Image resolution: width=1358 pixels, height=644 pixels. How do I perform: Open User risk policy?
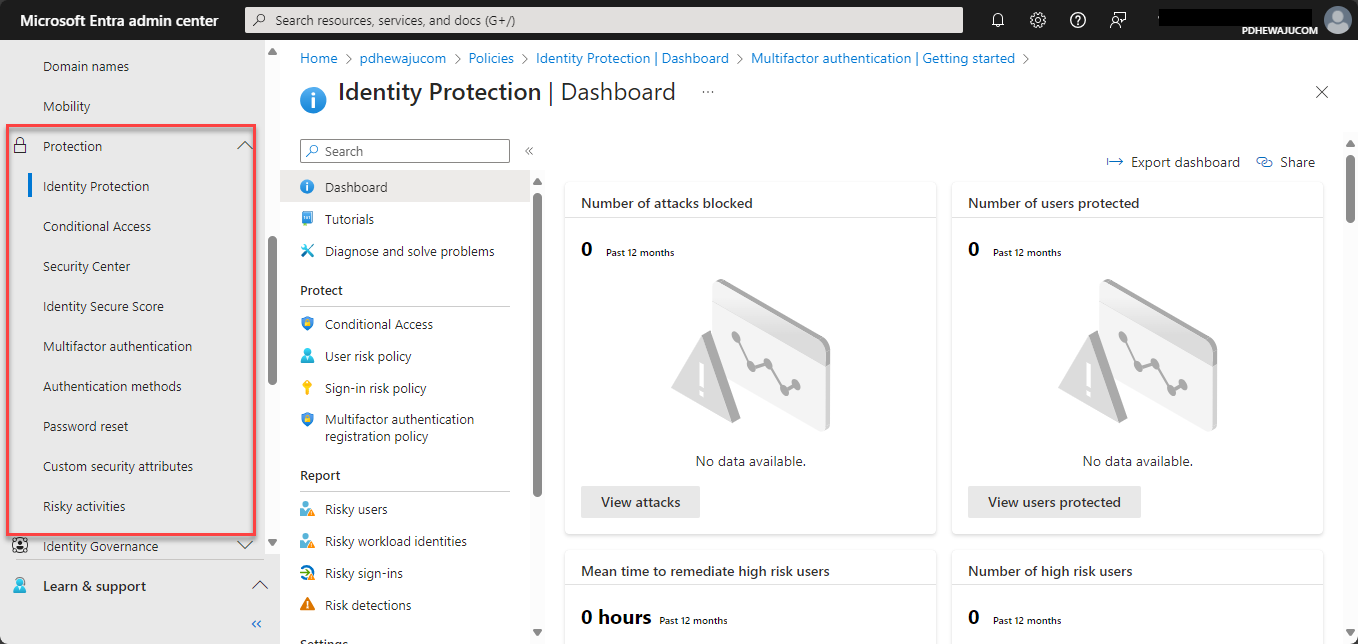[368, 356]
